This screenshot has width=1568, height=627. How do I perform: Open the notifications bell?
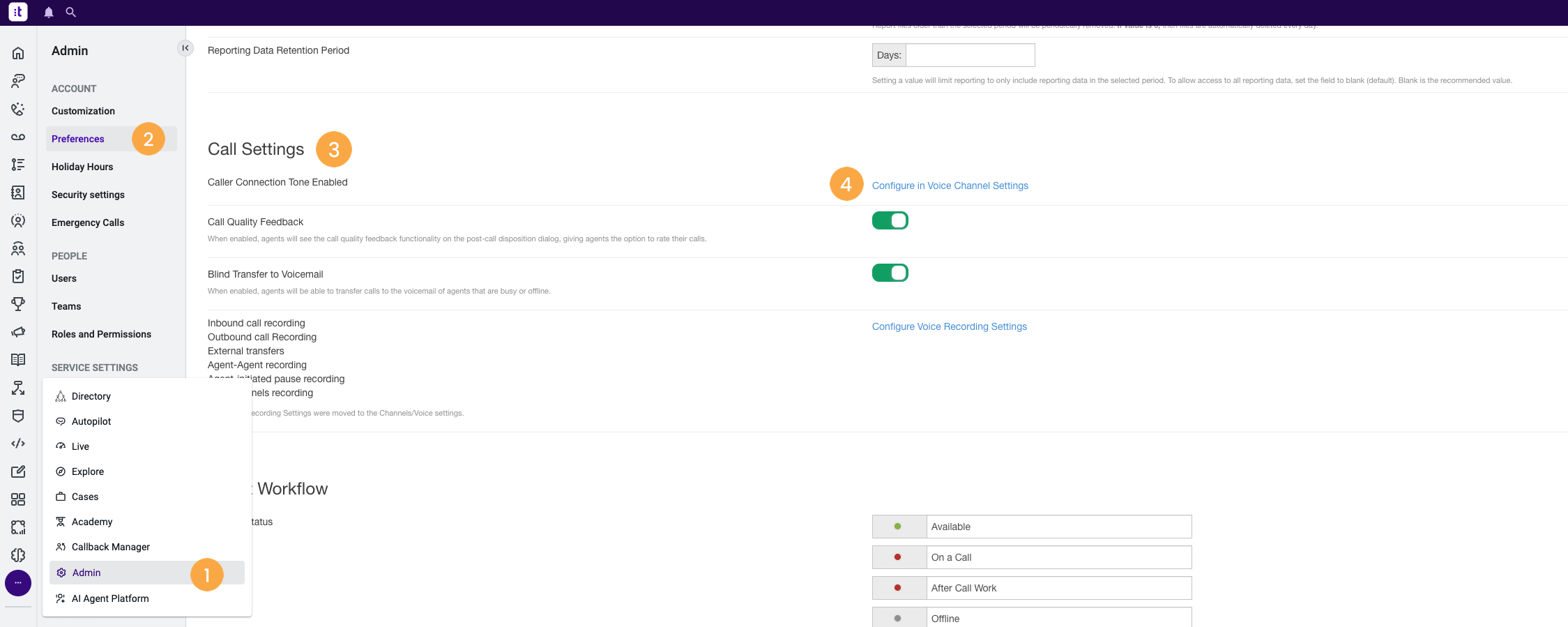point(49,13)
